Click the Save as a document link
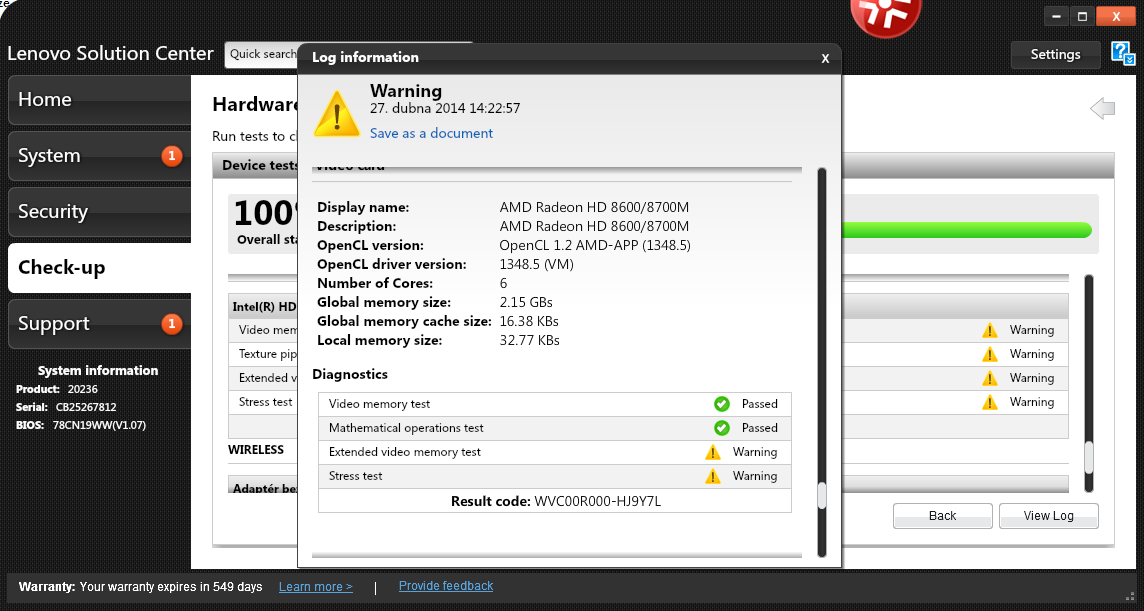Viewport: 1144px width, 611px height. [x=431, y=133]
